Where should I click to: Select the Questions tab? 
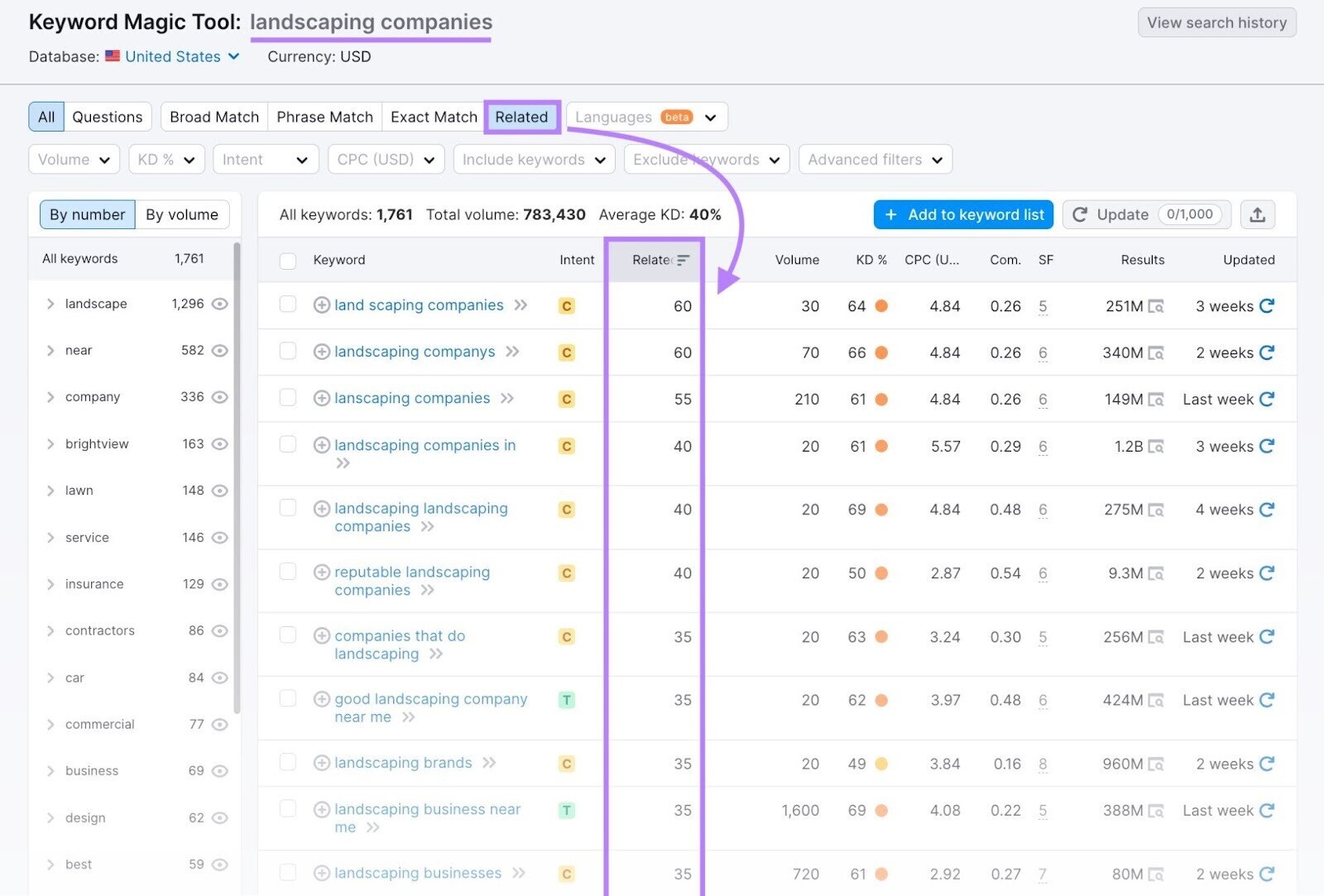(x=108, y=117)
